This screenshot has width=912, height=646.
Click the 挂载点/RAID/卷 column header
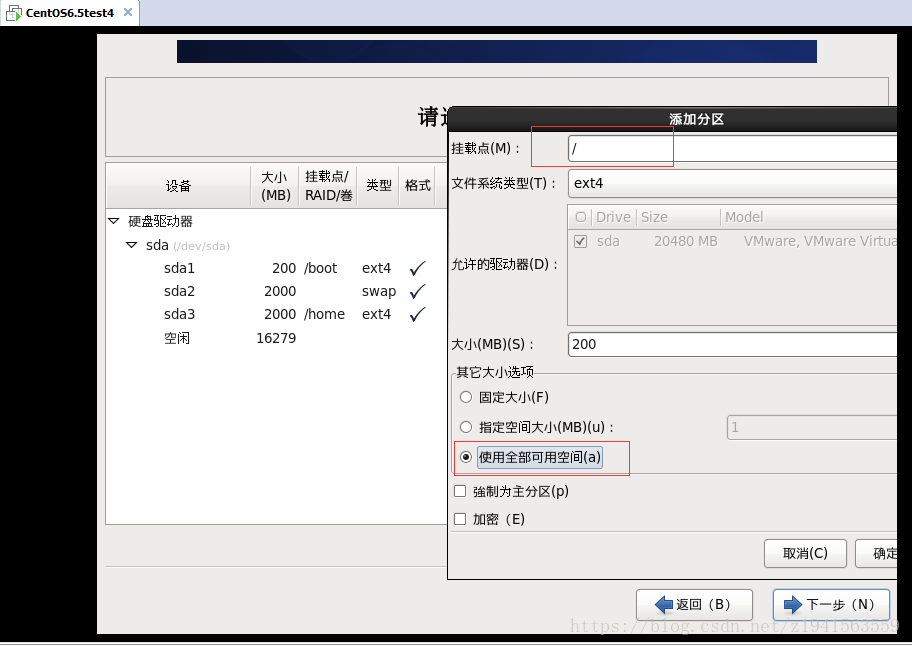coord(328,186)
